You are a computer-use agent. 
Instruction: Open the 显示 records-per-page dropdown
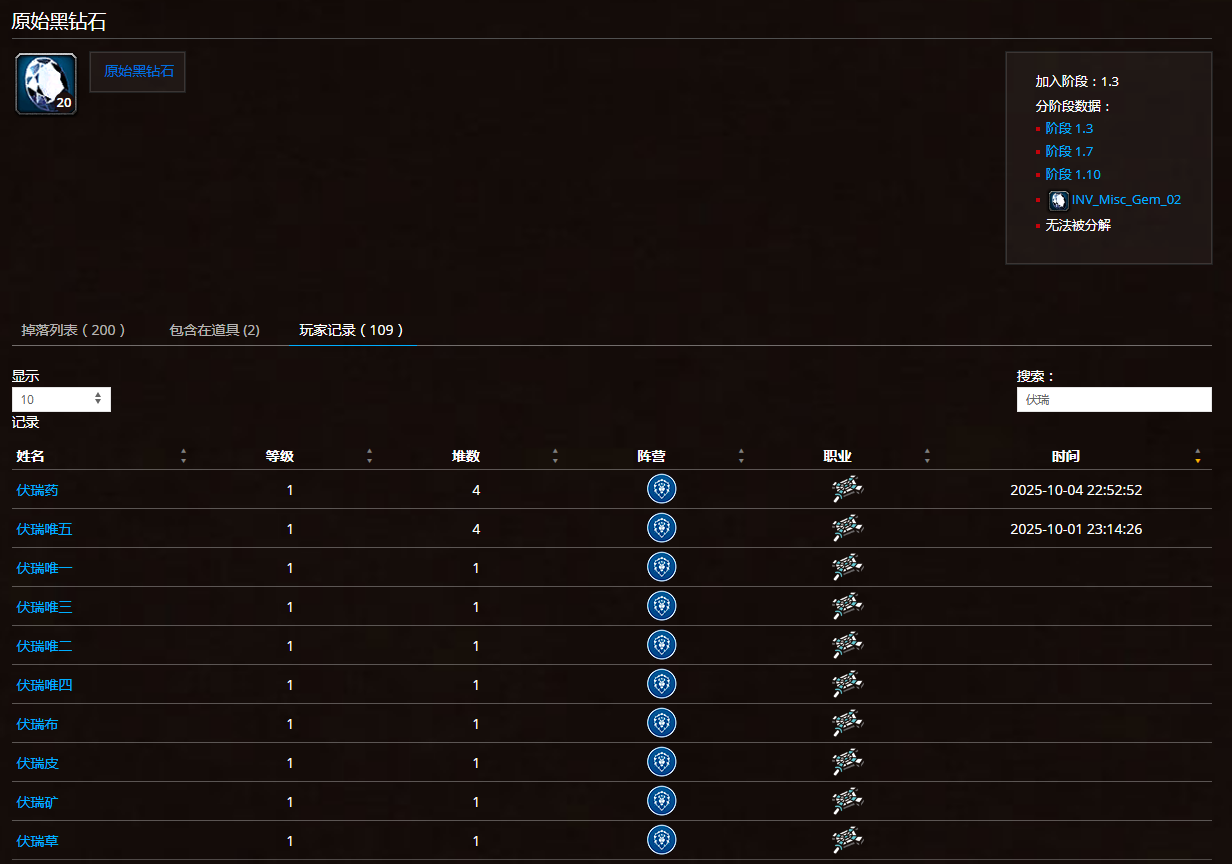[x=61, y=399]
